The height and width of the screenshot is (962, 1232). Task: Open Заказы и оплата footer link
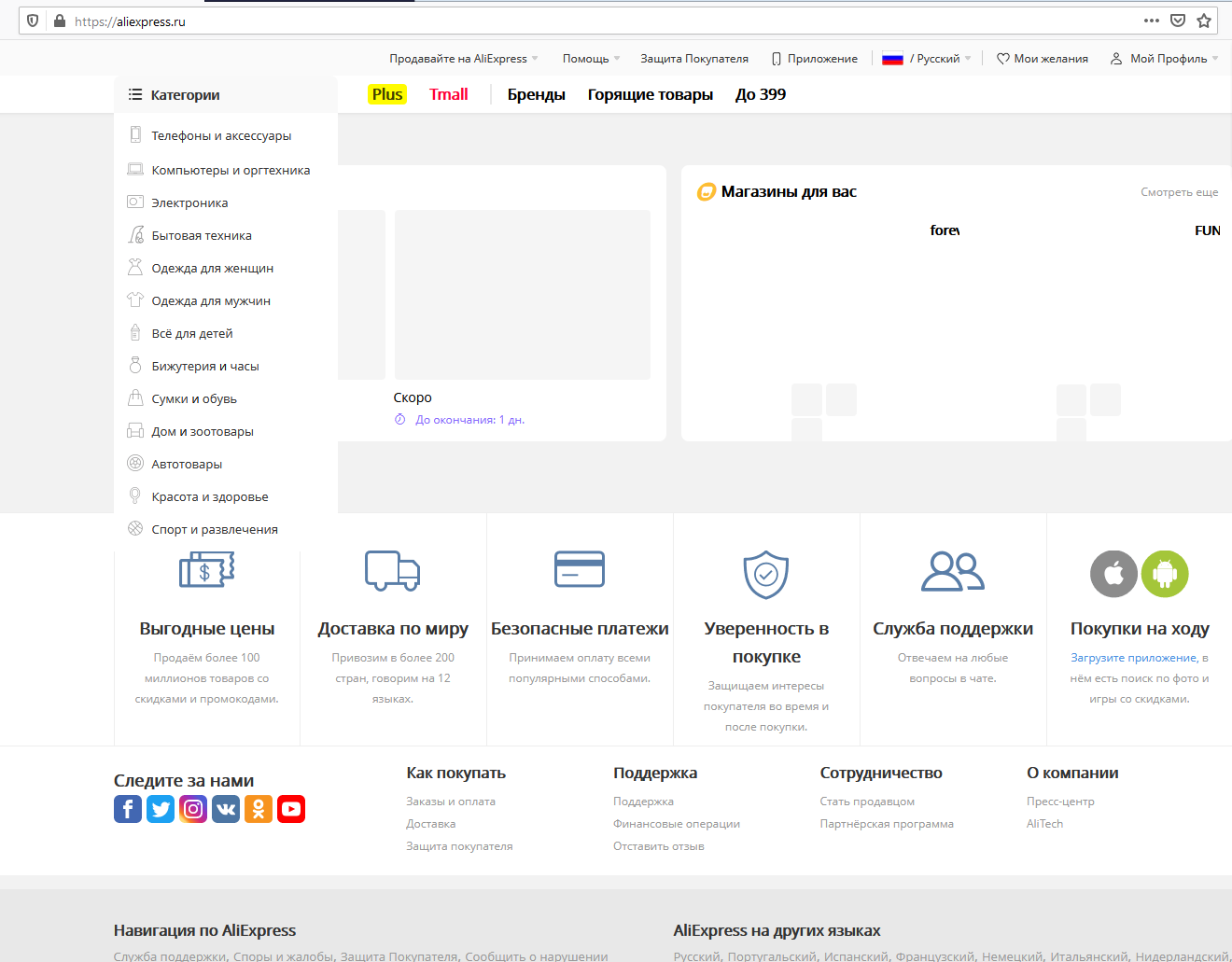[451, 802]
